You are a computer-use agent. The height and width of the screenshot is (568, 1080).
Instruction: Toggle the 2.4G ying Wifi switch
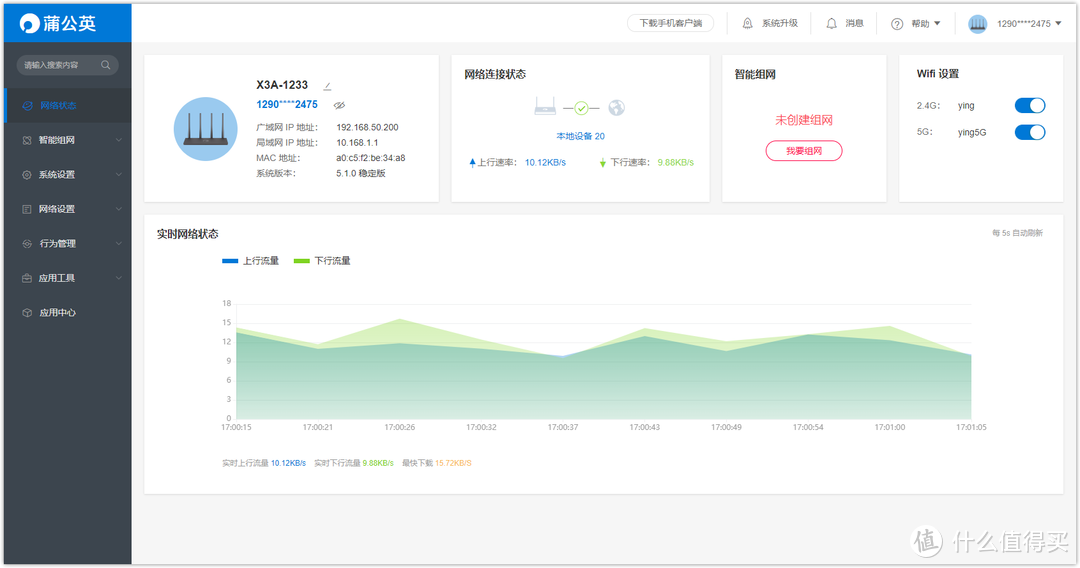coord(1029,106)
